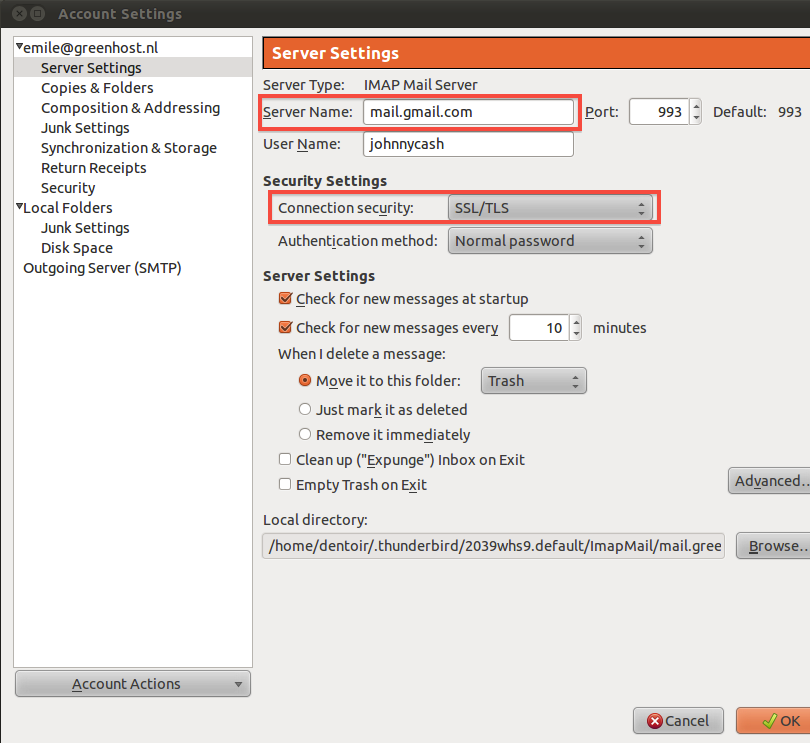
Task: Select Composition & Addressing in sidebar
Action: pyautogui.click(x=130, y=108)
